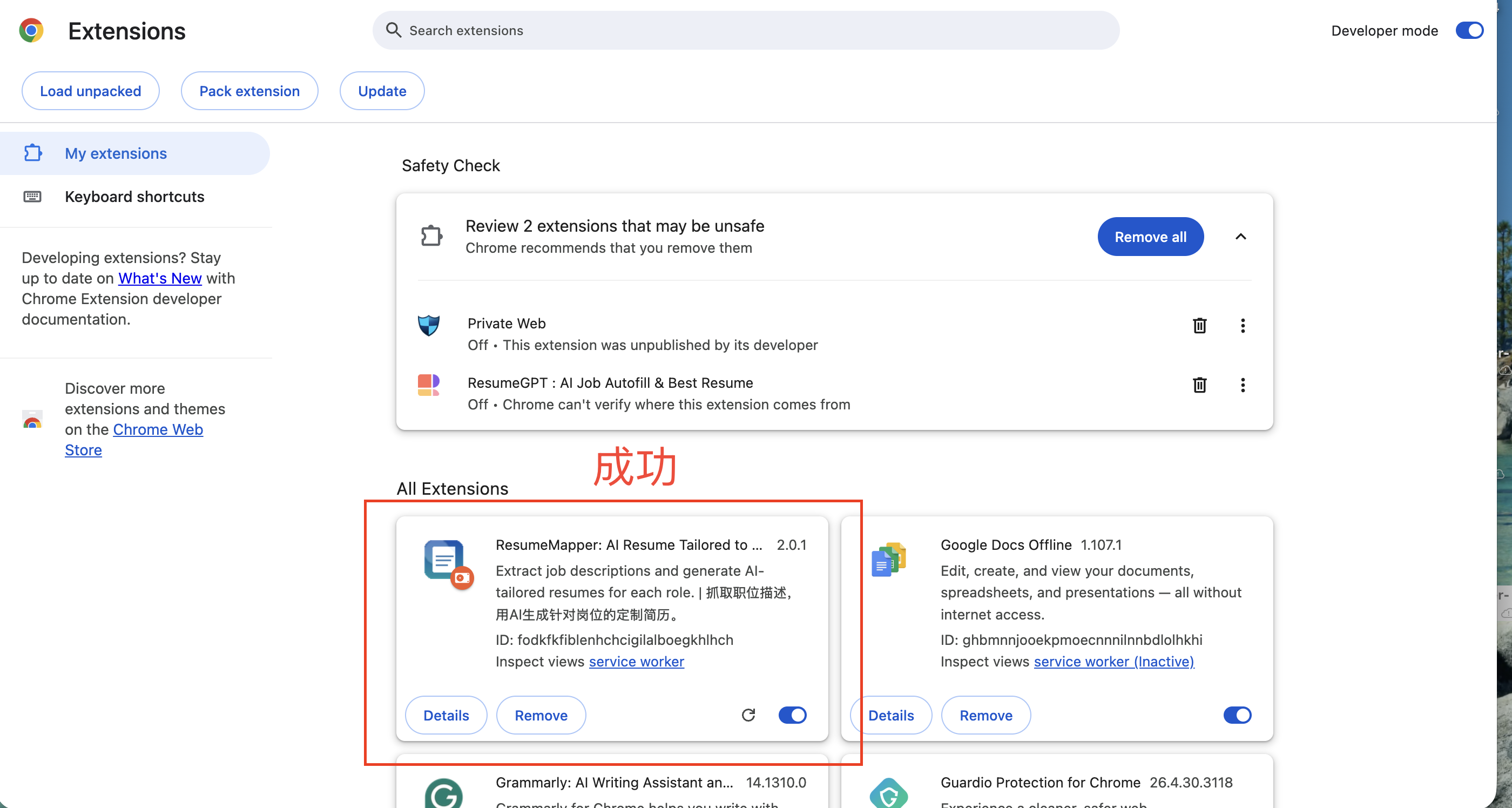Delete ResumeGPT using trash icon
Viewport: 1512px width, 808px height.
click(x=1199, y=385)
